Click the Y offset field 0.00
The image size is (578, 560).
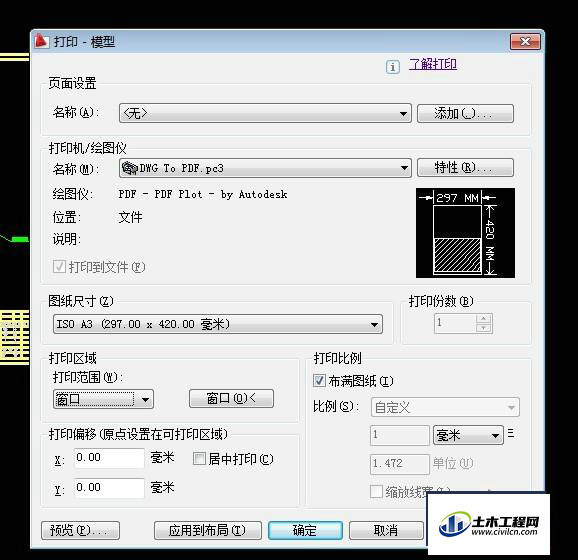point(109,488)
